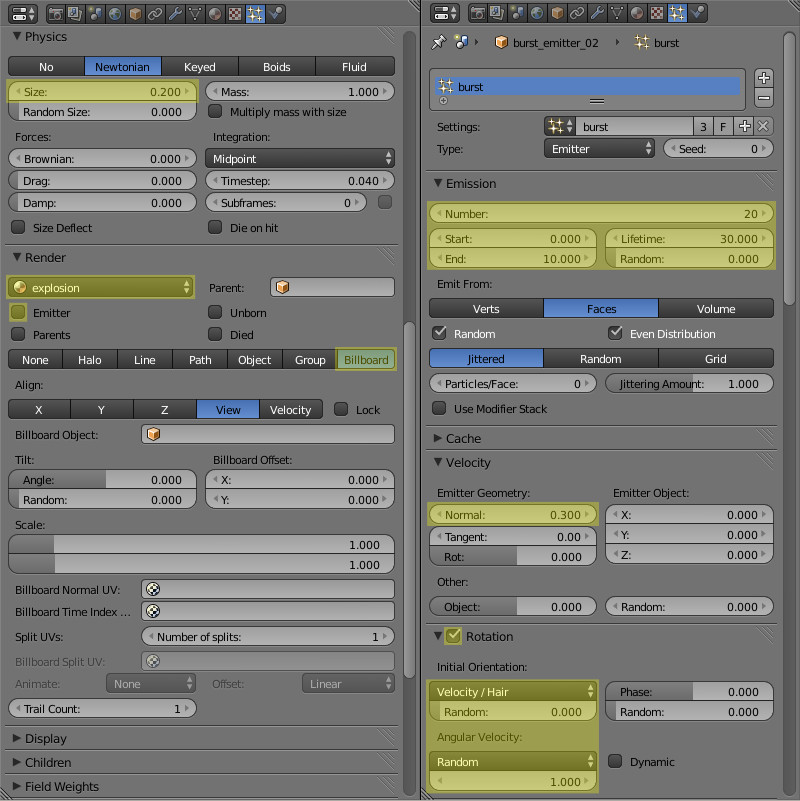
Task: Click the F fake user button
Action: pyautogui.click(x=723, y=127)
